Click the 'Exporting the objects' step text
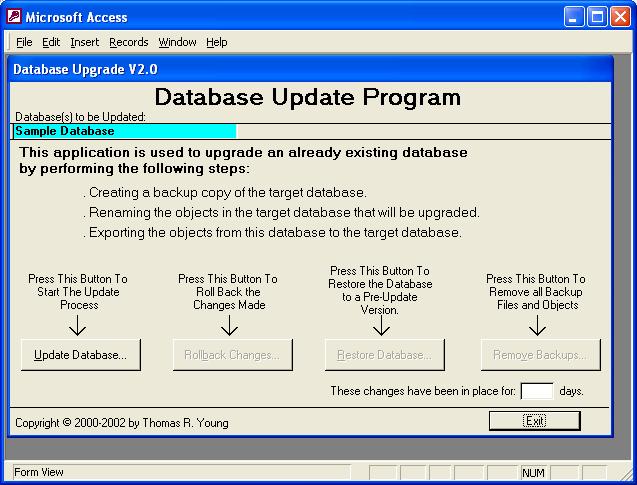The image size is (637, 485). [272, 232]
